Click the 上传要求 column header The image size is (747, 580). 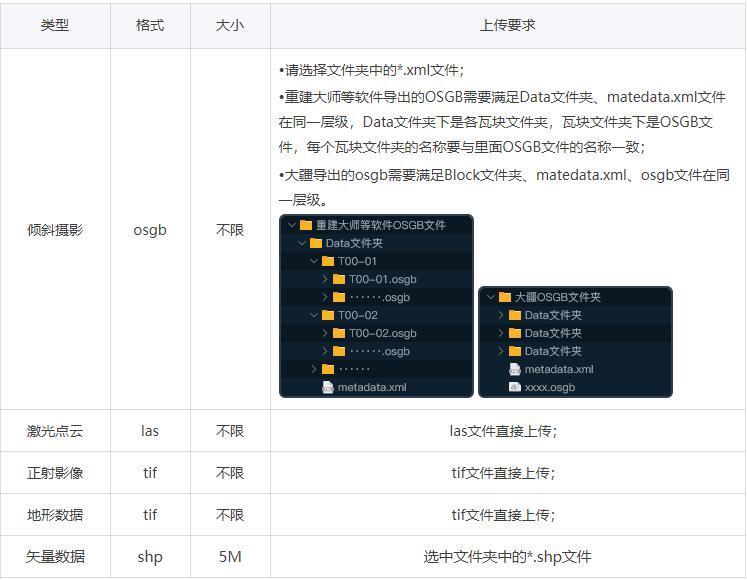(x=508, y=25)
